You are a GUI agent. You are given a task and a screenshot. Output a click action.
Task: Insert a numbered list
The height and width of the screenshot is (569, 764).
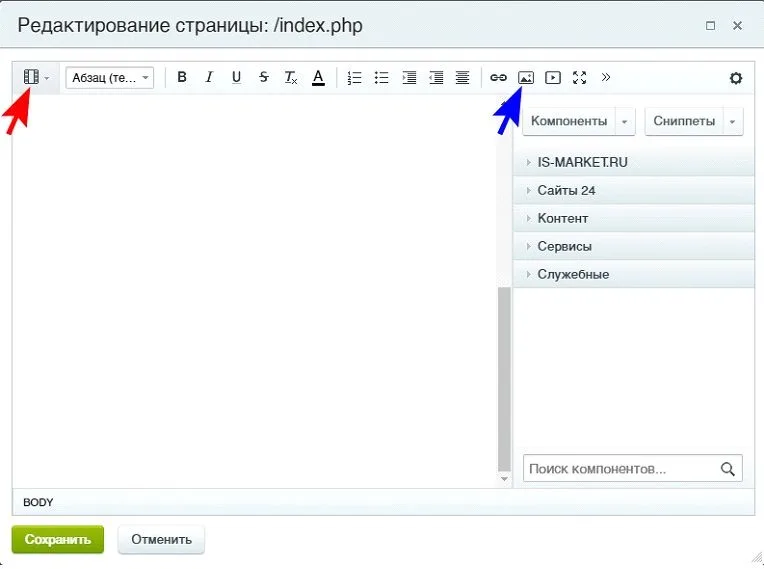[354, 77]
